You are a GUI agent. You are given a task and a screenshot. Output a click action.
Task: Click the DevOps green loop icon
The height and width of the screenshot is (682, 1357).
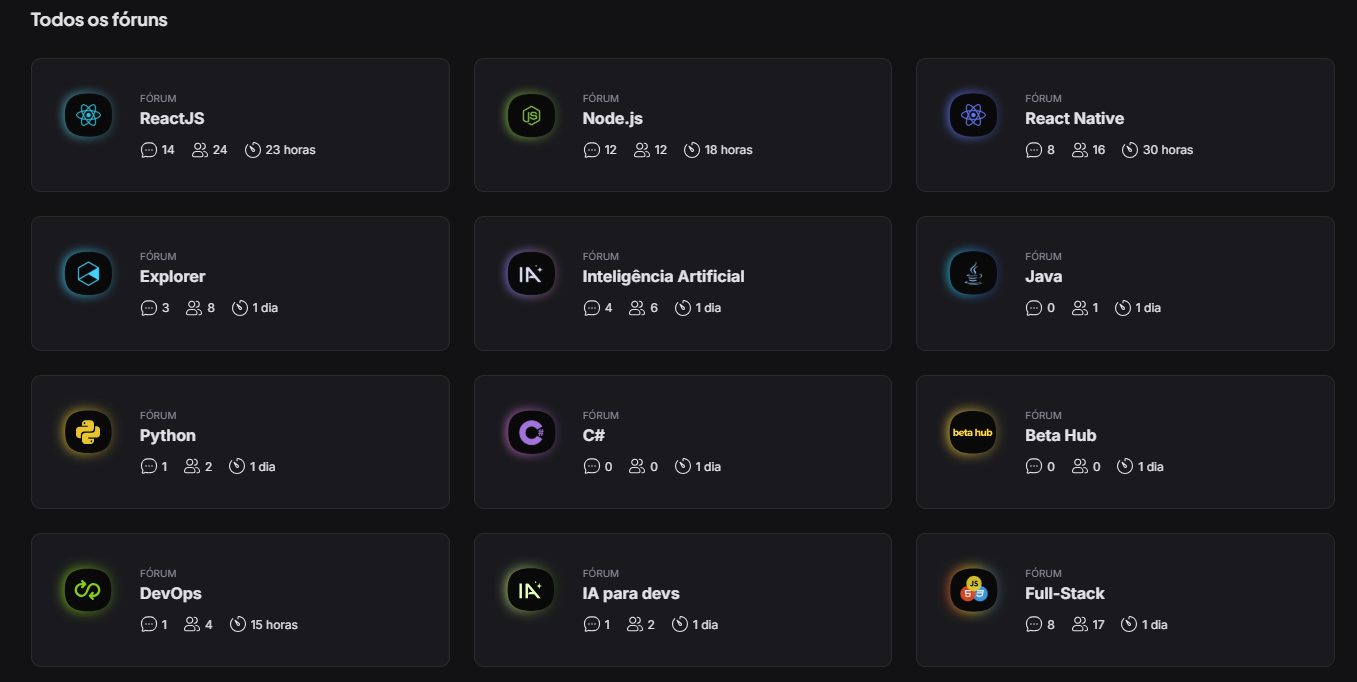[88, 591]
